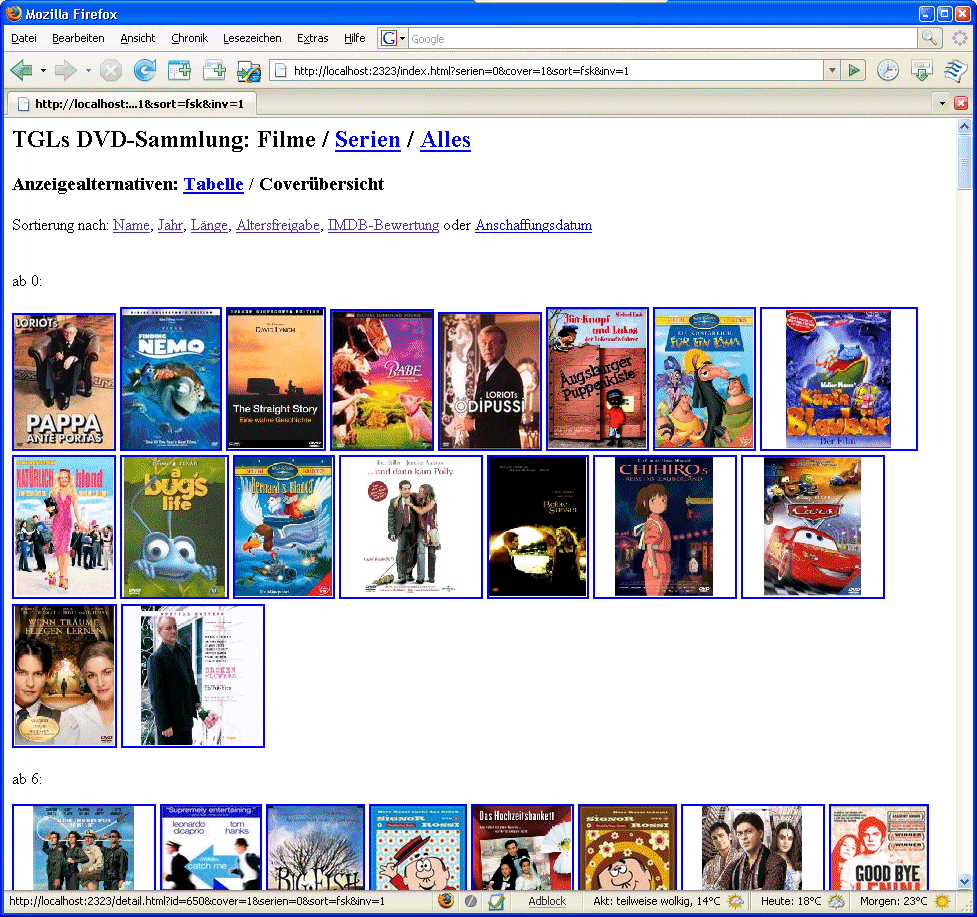Open the Loriots Ödipussi cover
This screenshot has width=977, height=917.
[x=490, y=381]
